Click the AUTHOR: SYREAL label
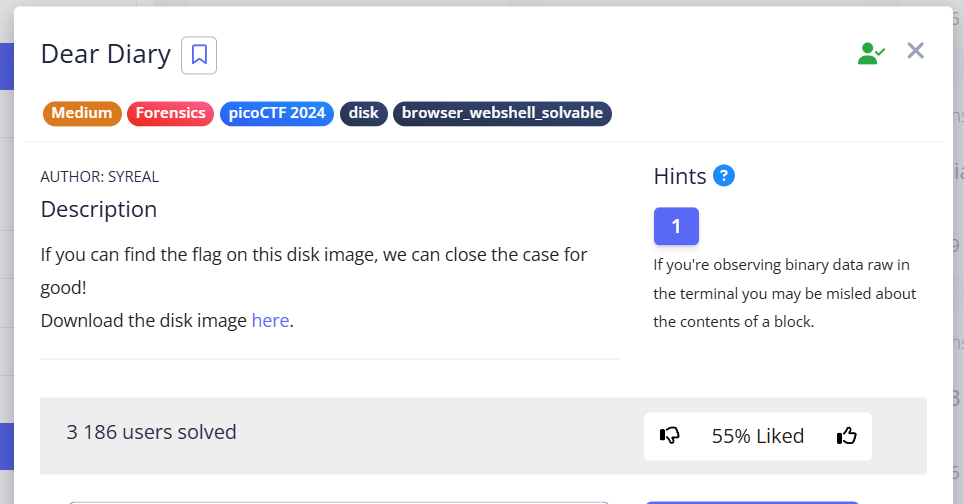Viewport: 964px width, 504px height. coord(100,177)
